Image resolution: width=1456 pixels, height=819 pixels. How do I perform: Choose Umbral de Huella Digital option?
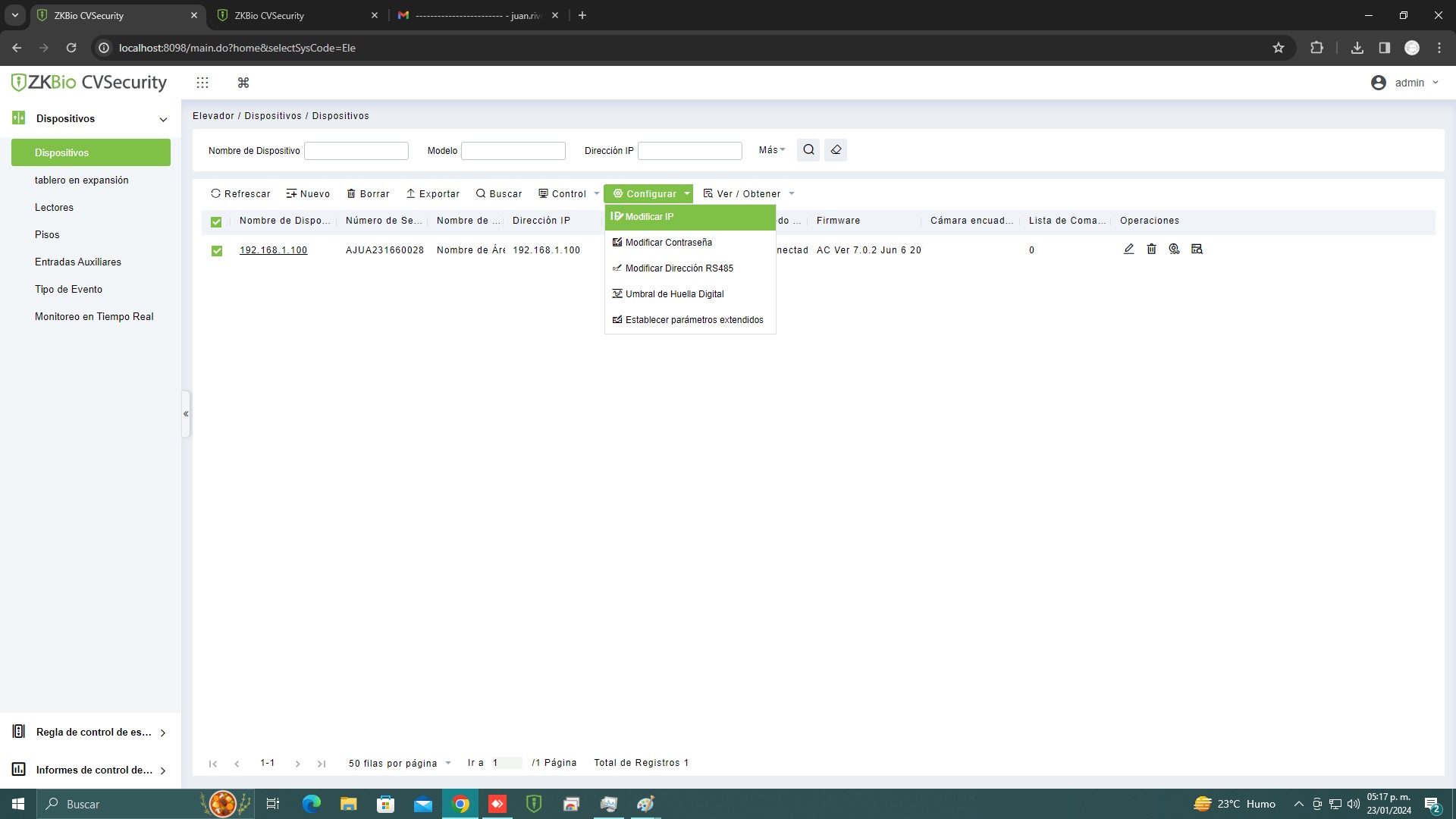coord(690,294)
